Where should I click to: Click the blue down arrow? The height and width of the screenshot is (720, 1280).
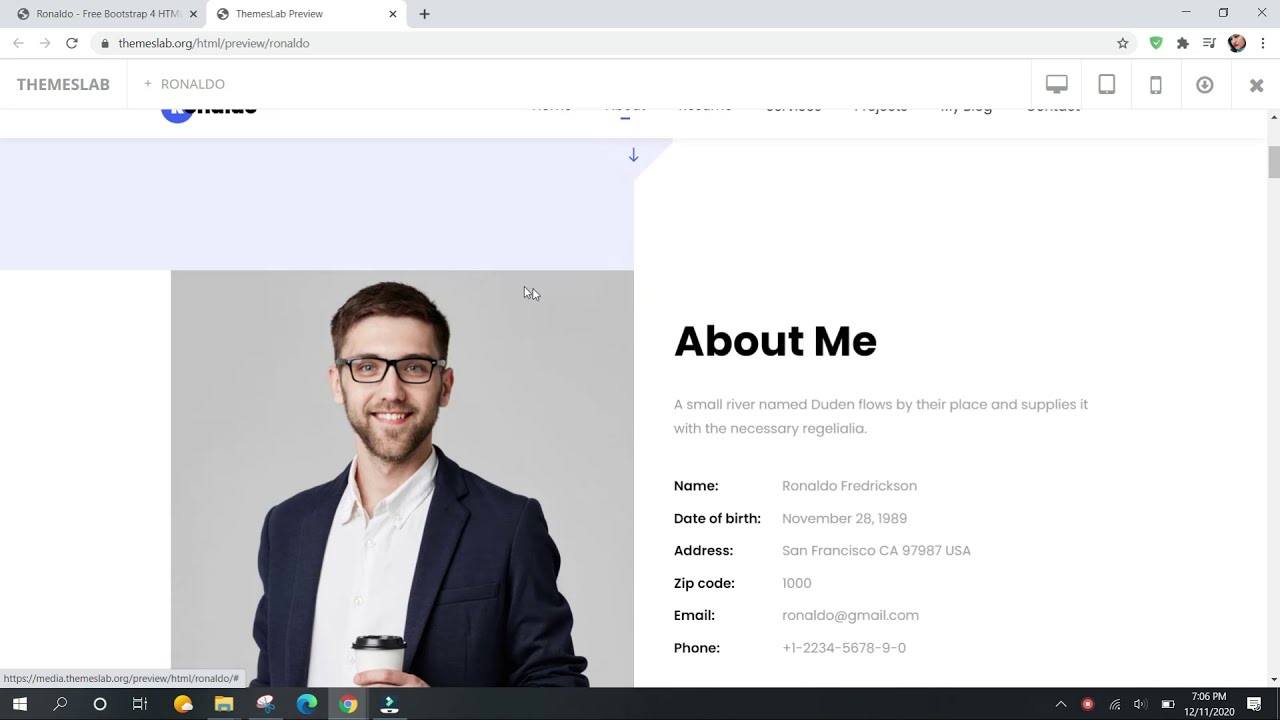633,155
